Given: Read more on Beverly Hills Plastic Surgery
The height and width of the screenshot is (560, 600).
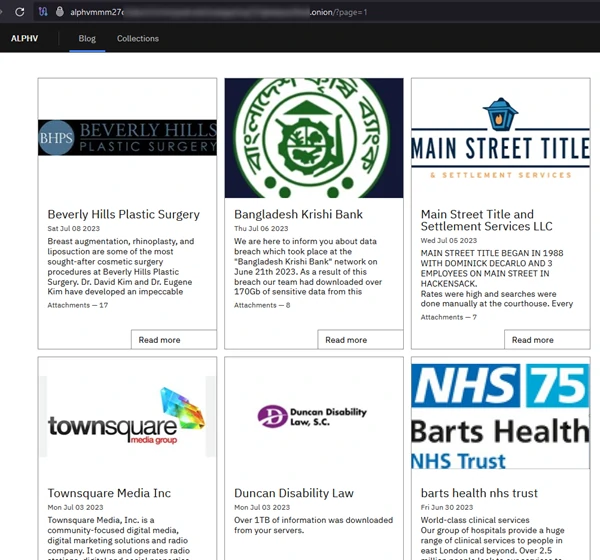Looking at the screenshot, I should [174, 340].
